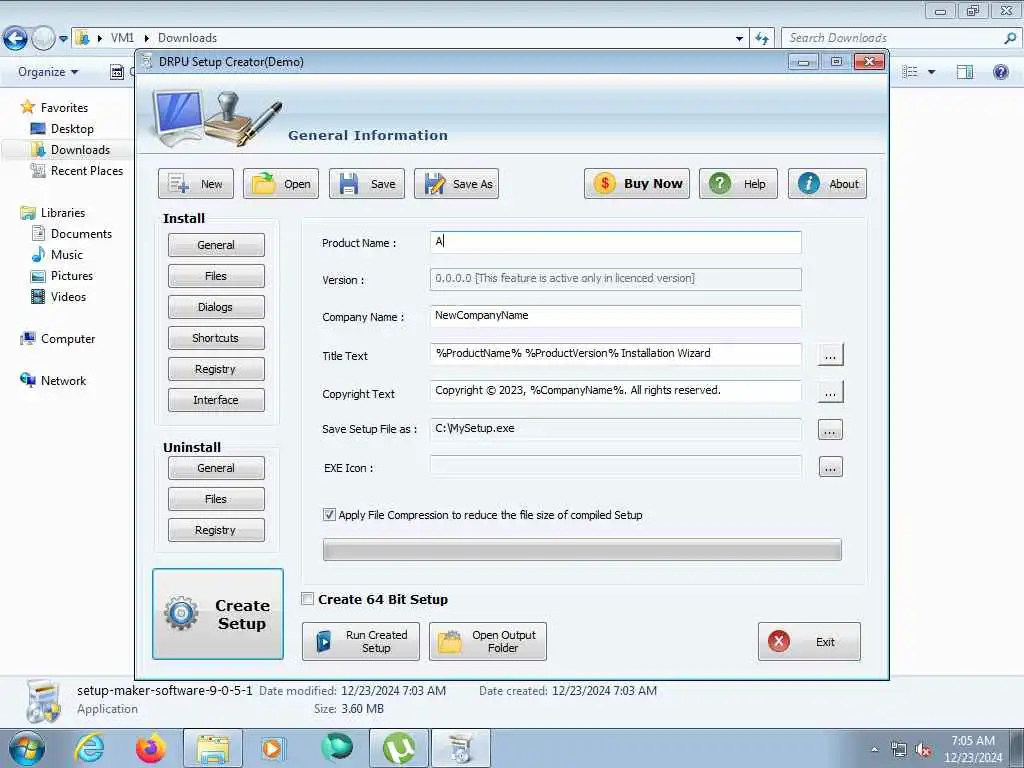Open view options dropdown in Explorer
Viewport: 1024px width, 768px height.
coord(932,72)
